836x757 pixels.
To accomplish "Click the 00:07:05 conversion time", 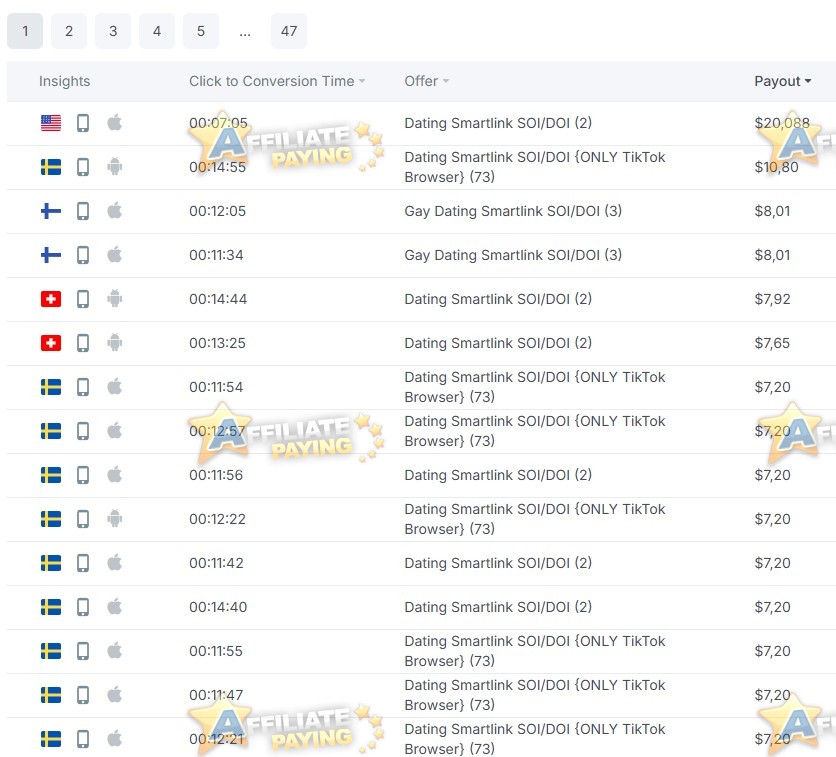I will click(x=218, y=123).
